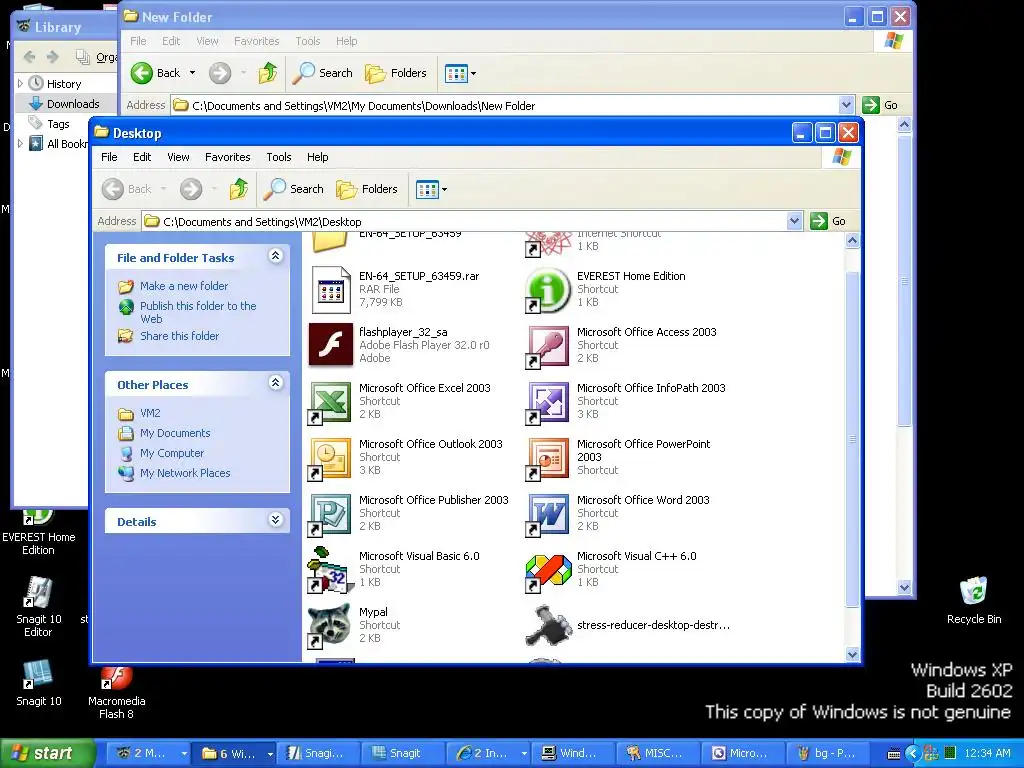Viewport: 1024px width, 768px height.
Task: Open the Edit menu in Desktop window
Action: click(x=142, y=157)
